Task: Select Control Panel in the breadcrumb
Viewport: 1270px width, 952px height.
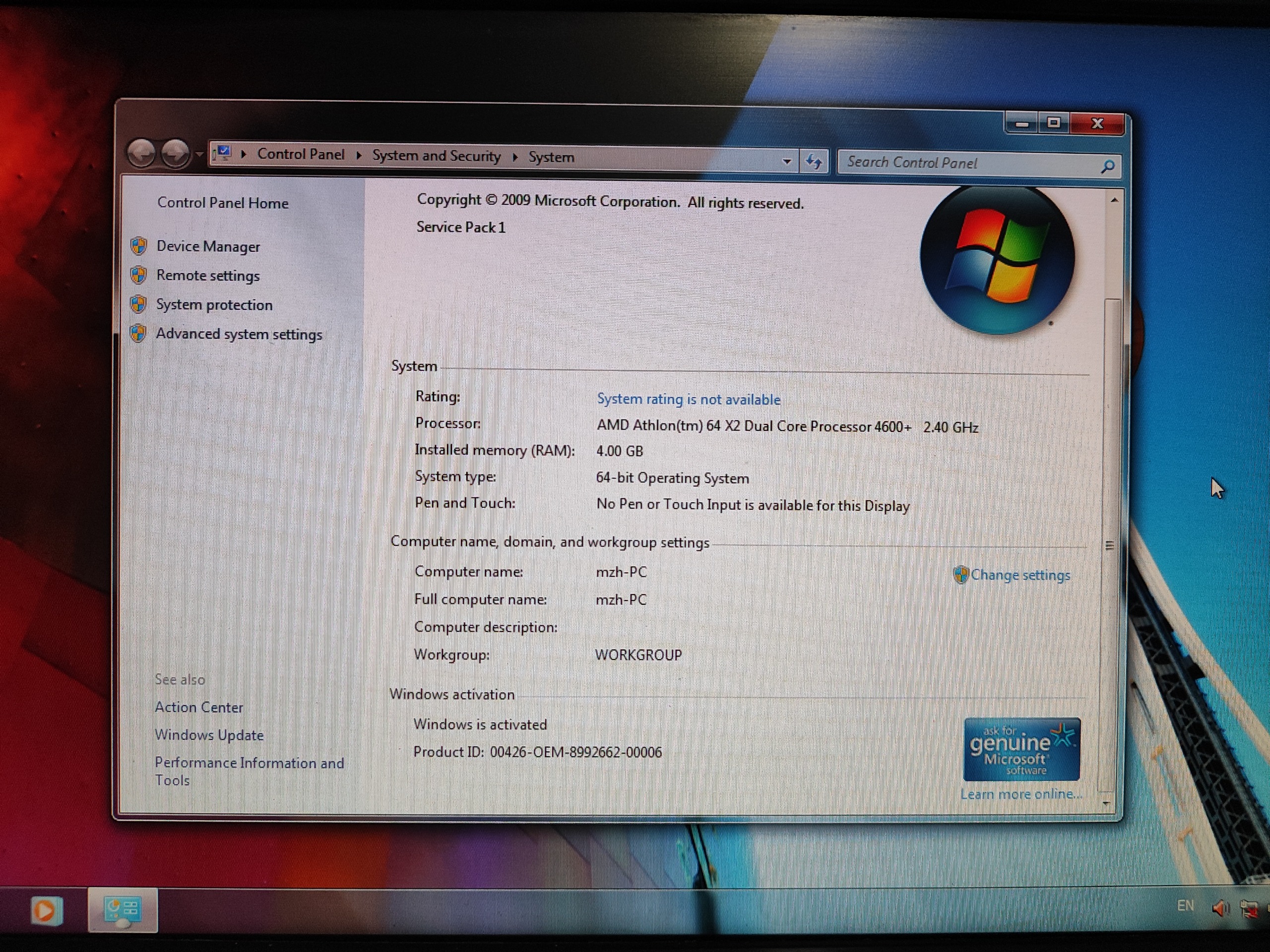Action: click(301, 154)
